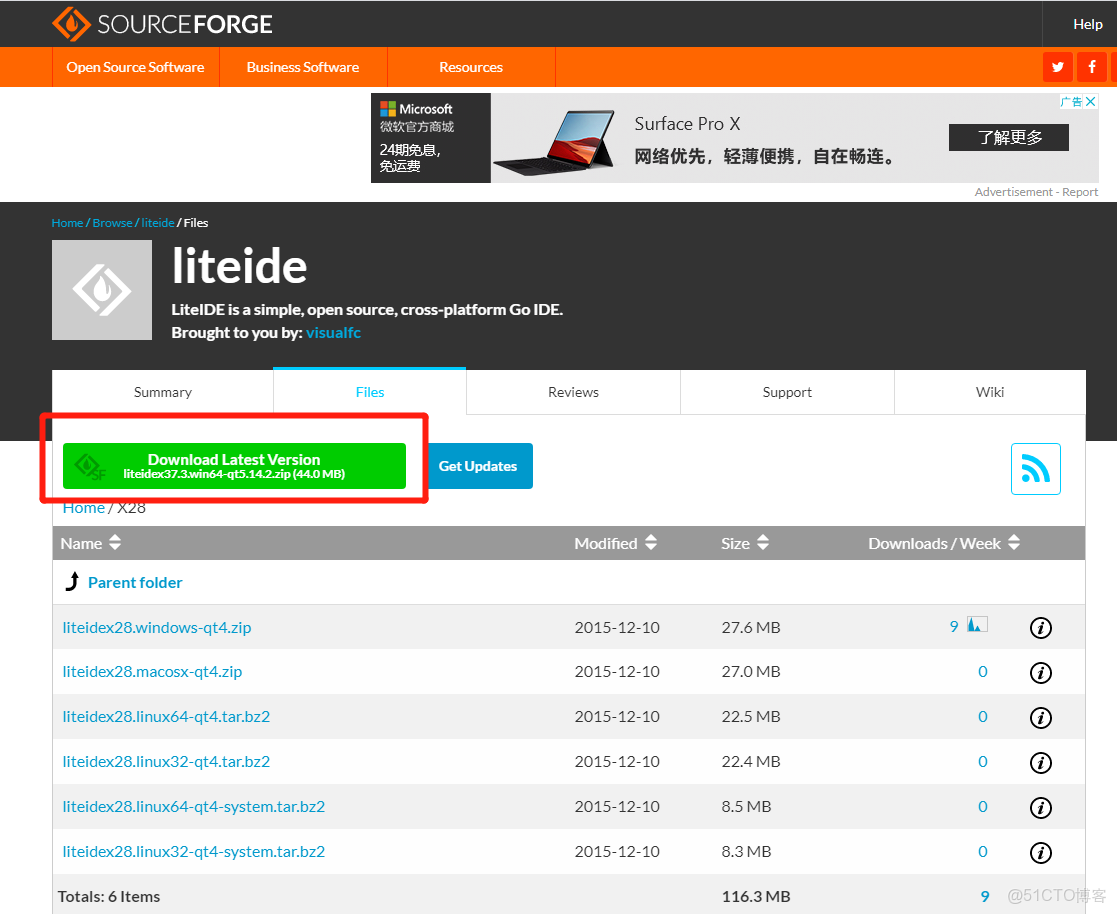1117x914 pixels.
Task: Click Download Latest Version
Action: [234, 465]
